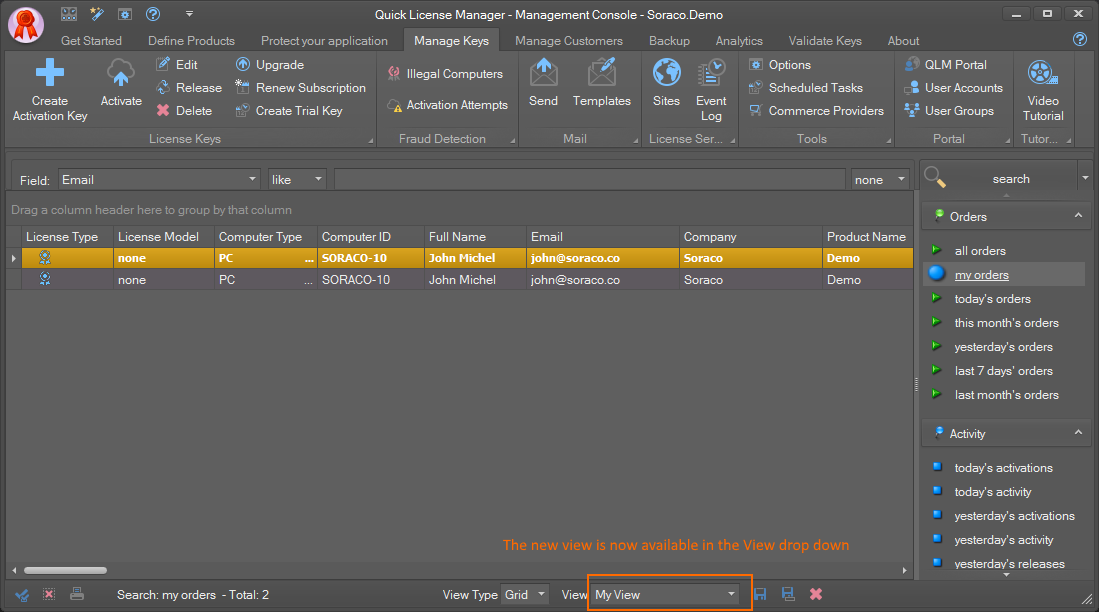Edit the selected license key

click(x=177, y=64)
